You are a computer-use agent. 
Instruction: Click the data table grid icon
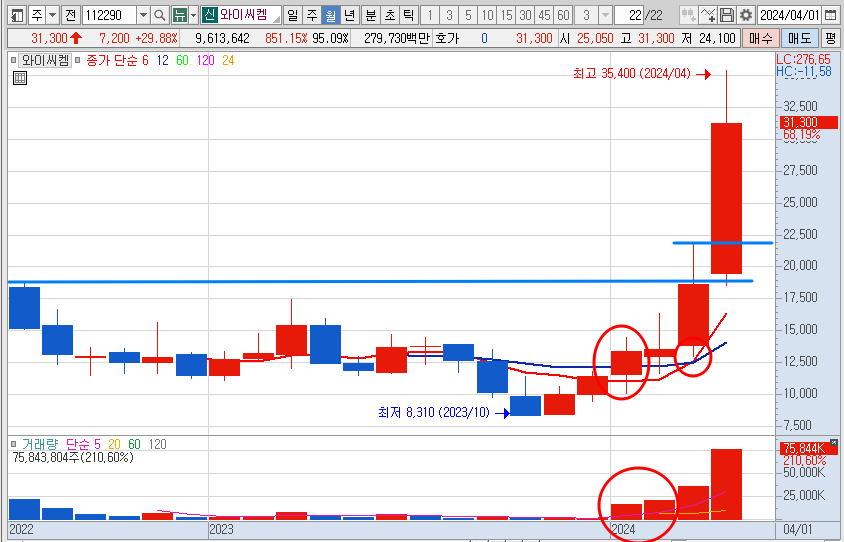pos(20,78)
